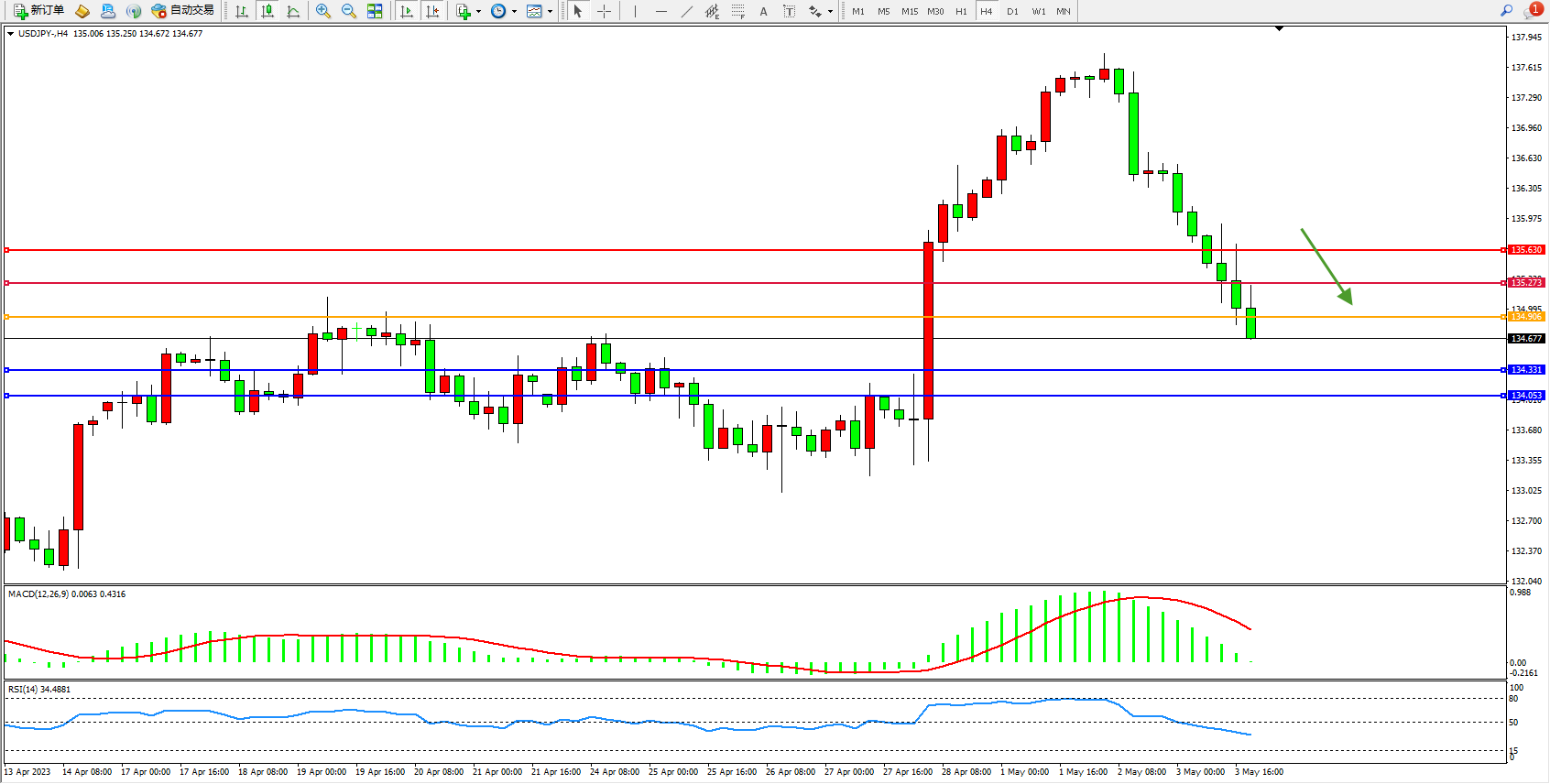
Task: Open the periodicity clock dropdown
Action: tap(502, 11)
